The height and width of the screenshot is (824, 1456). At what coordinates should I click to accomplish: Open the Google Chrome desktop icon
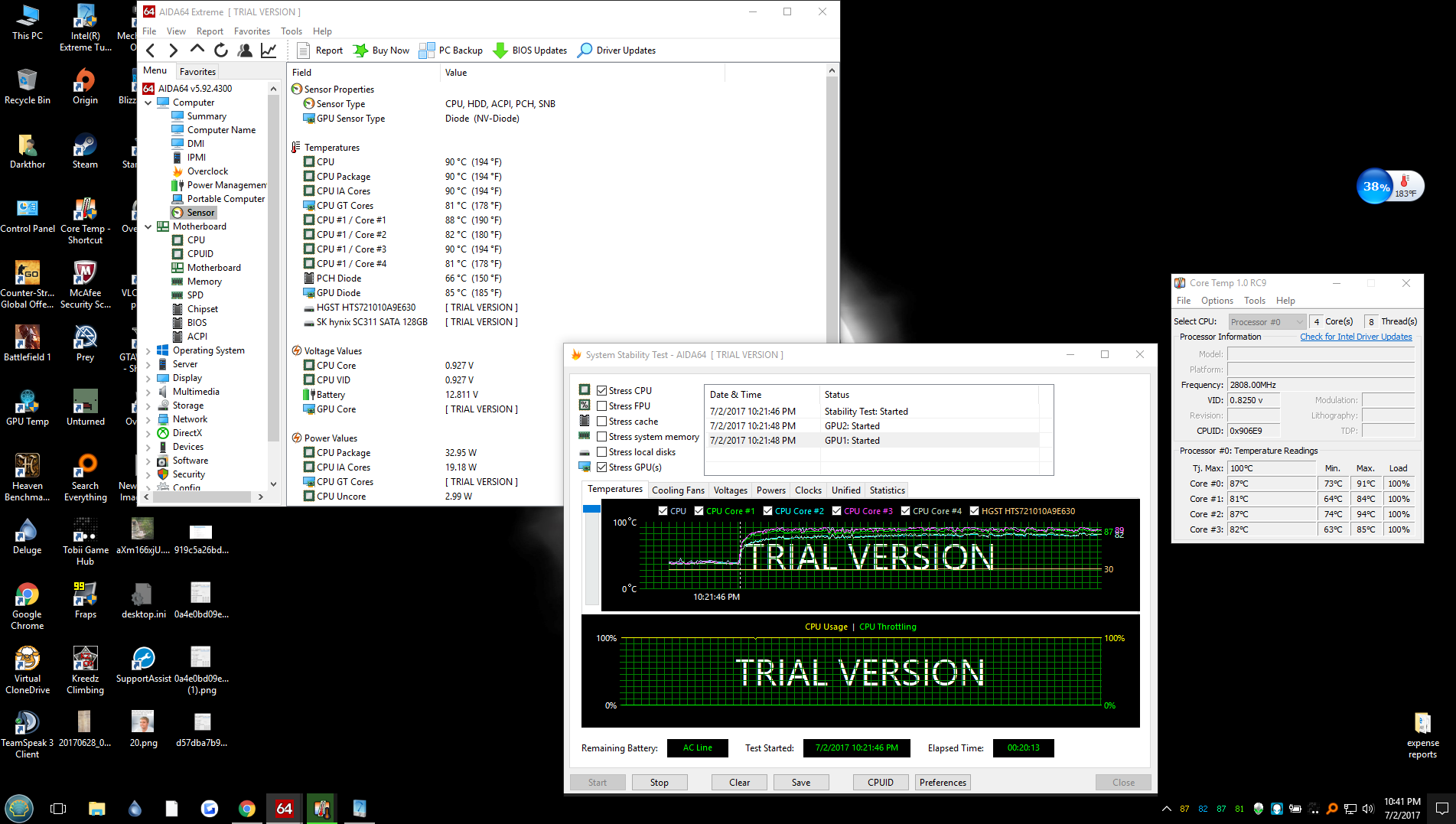tap(28, 606)
